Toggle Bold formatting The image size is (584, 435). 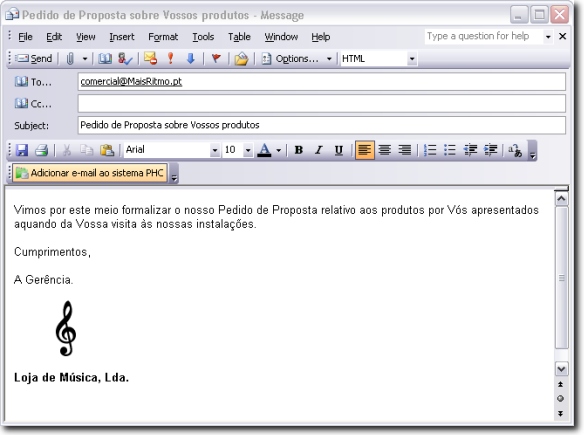pos(298,150)
